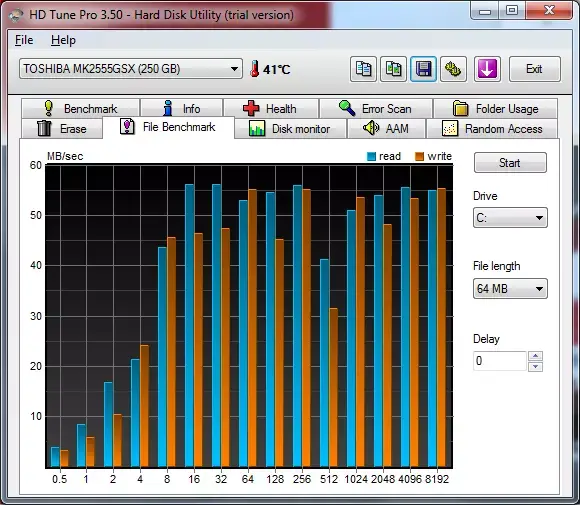Open the options gear icon

[453, 69]
